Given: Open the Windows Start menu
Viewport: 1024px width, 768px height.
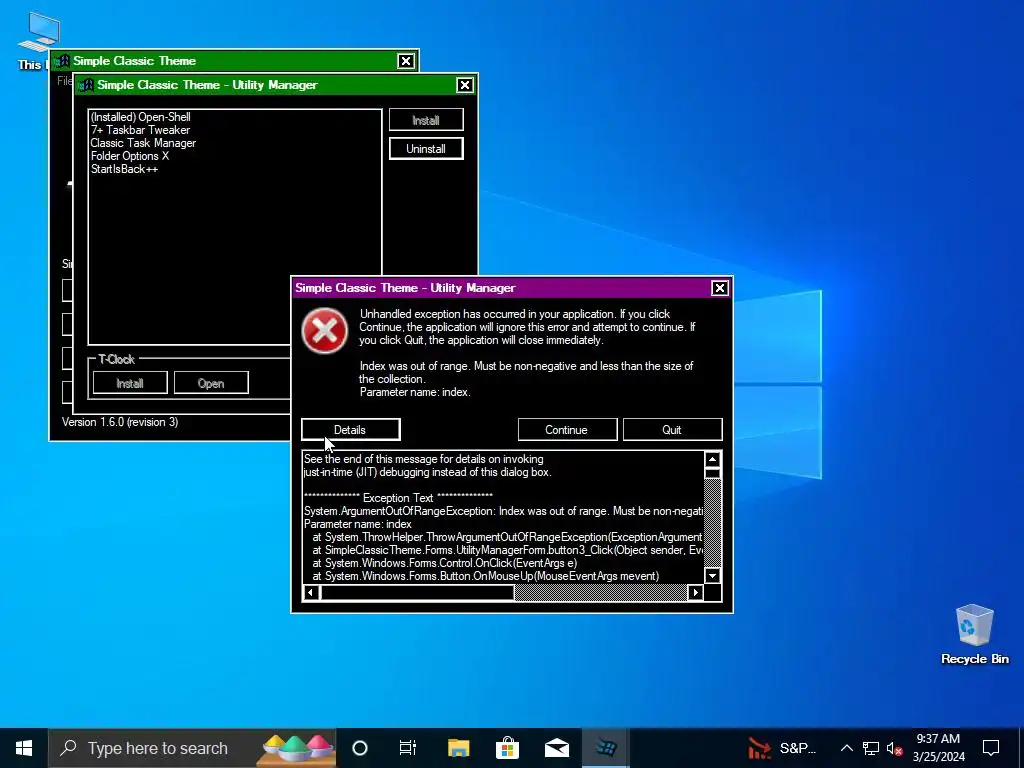Looking at the screenshot, I should pos(24,748).
